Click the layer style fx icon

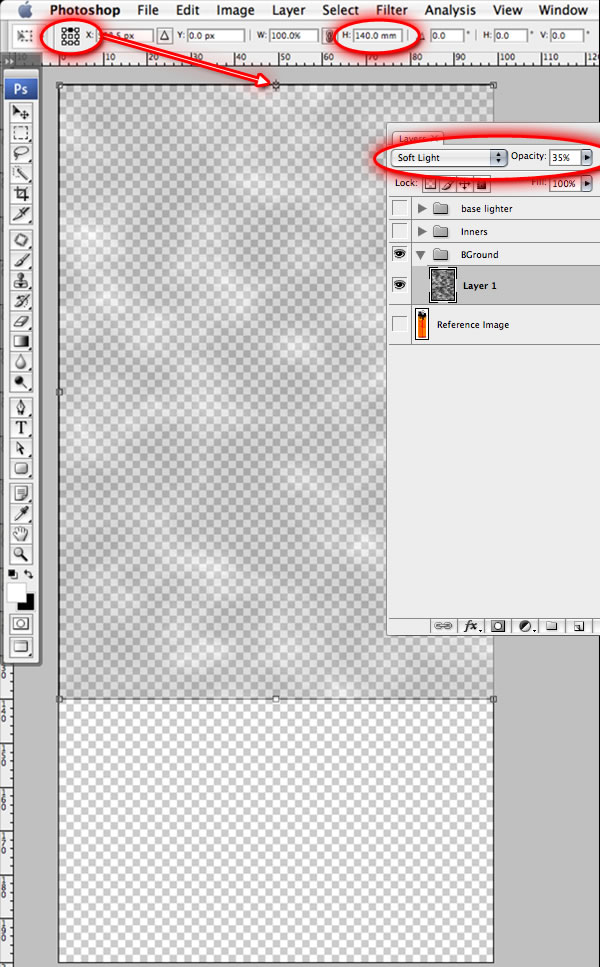[470, 626]
